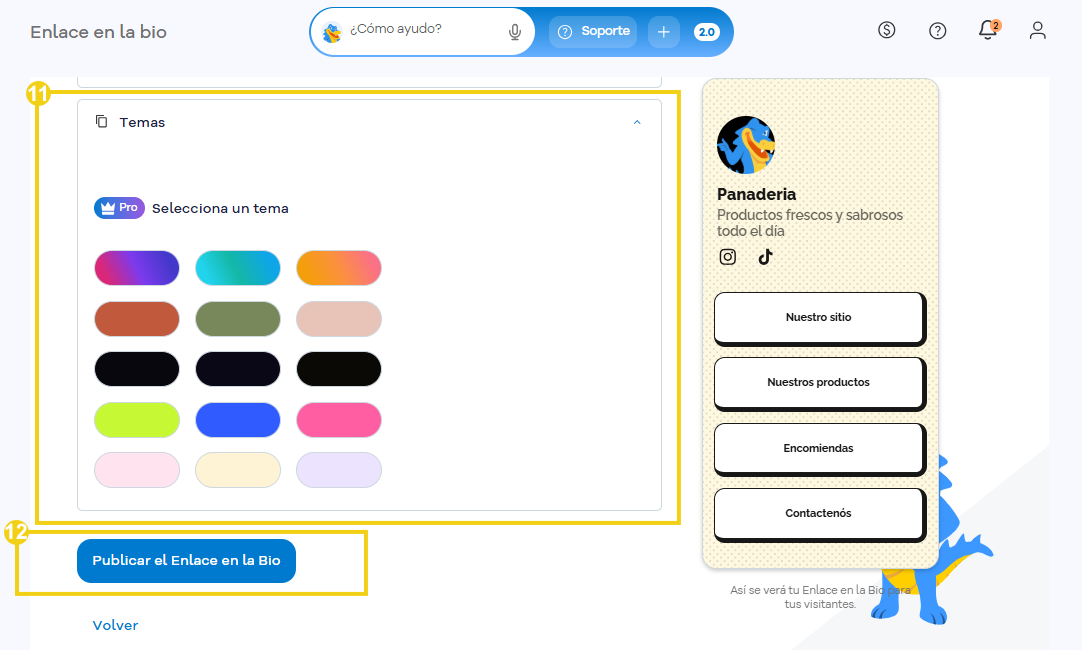This screenshot has width=1082, height=650.
Task: Select the hot pink theme
Action: [x=339, y=420]
